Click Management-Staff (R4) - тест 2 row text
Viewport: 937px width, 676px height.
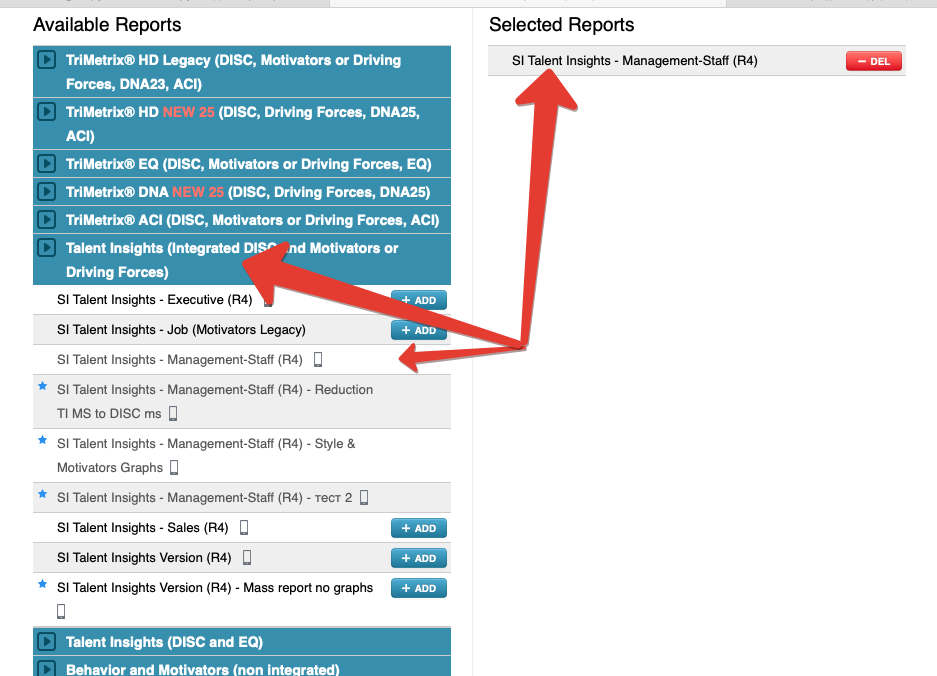(x=204, y=497)
